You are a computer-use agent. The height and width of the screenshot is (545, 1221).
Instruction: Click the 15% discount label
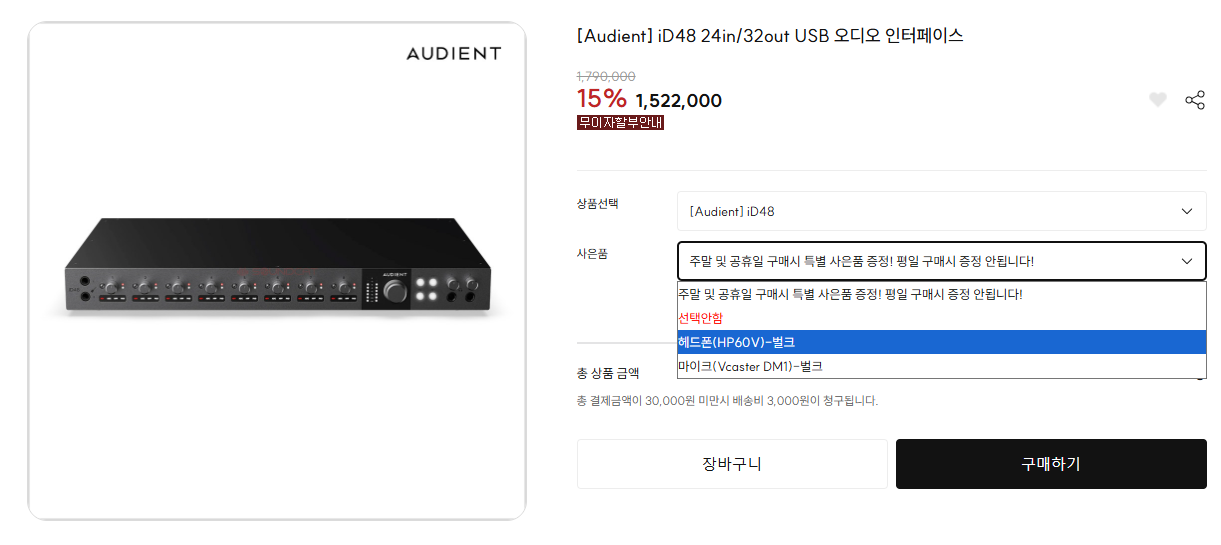point(601,99)
